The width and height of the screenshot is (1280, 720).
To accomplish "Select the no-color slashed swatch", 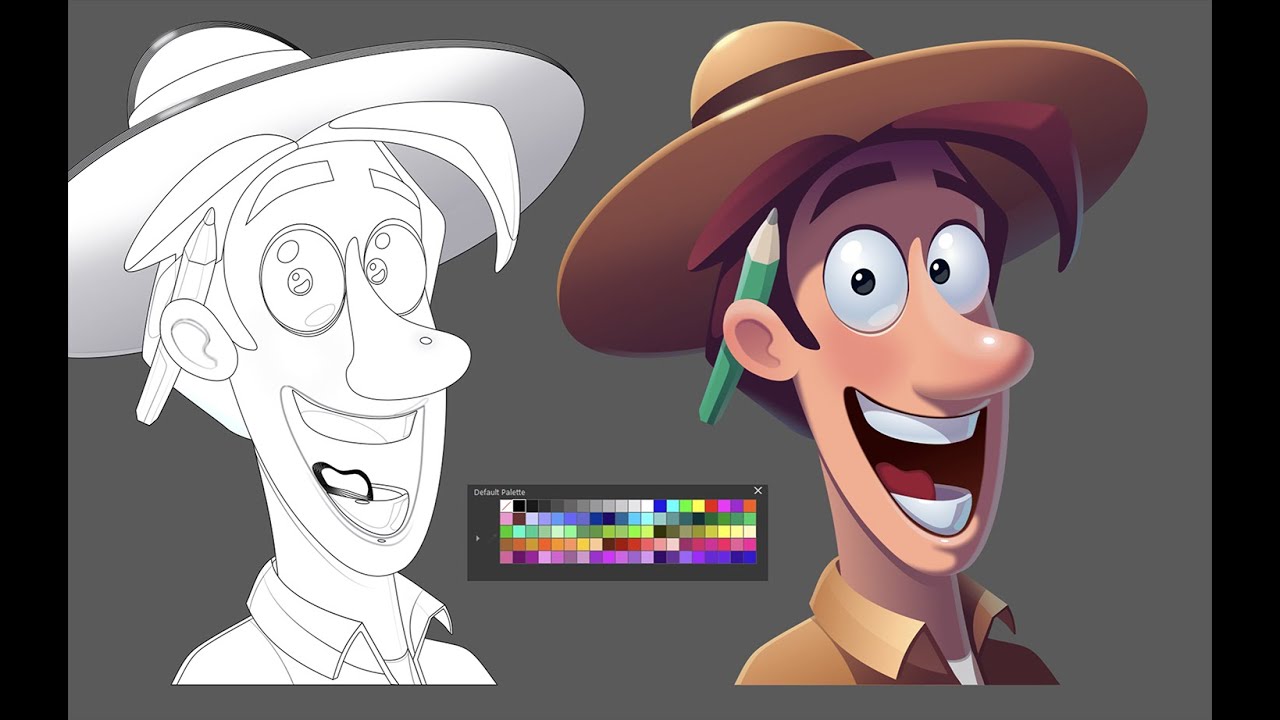I will click(506, 506).
